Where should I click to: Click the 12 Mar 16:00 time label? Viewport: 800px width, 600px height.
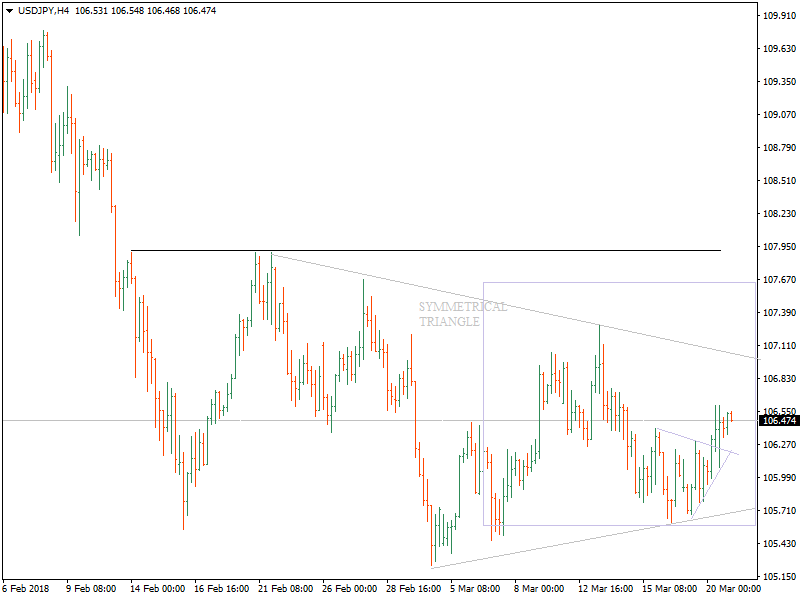606,589
